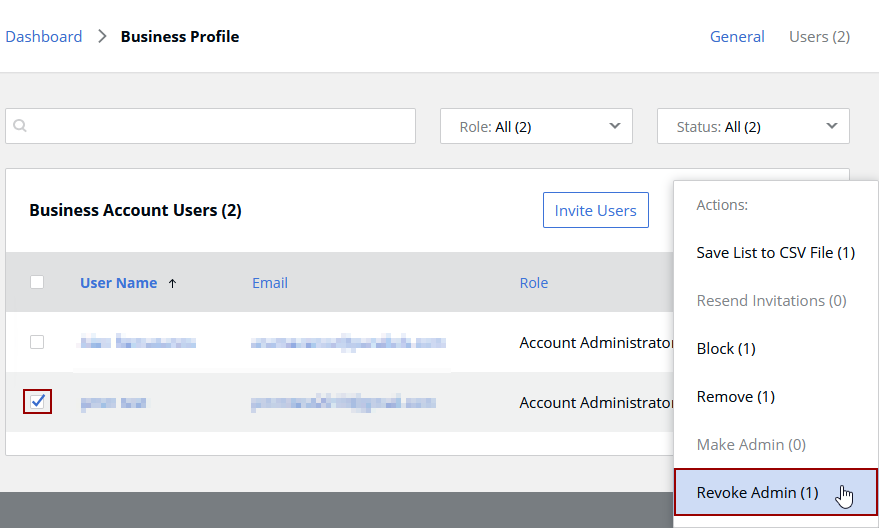Screen dimensions: 879x528
Task: Toggle the select-all users header checkbox
Action: 37,283
